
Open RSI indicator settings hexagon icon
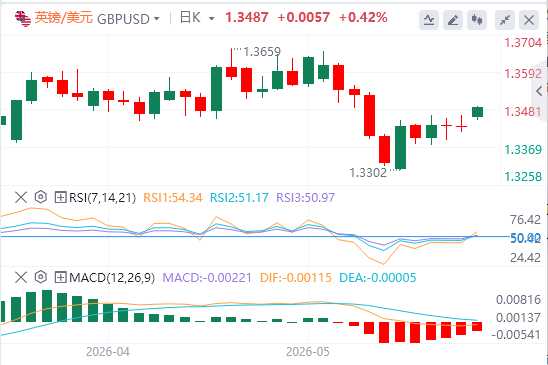(41, 197)
